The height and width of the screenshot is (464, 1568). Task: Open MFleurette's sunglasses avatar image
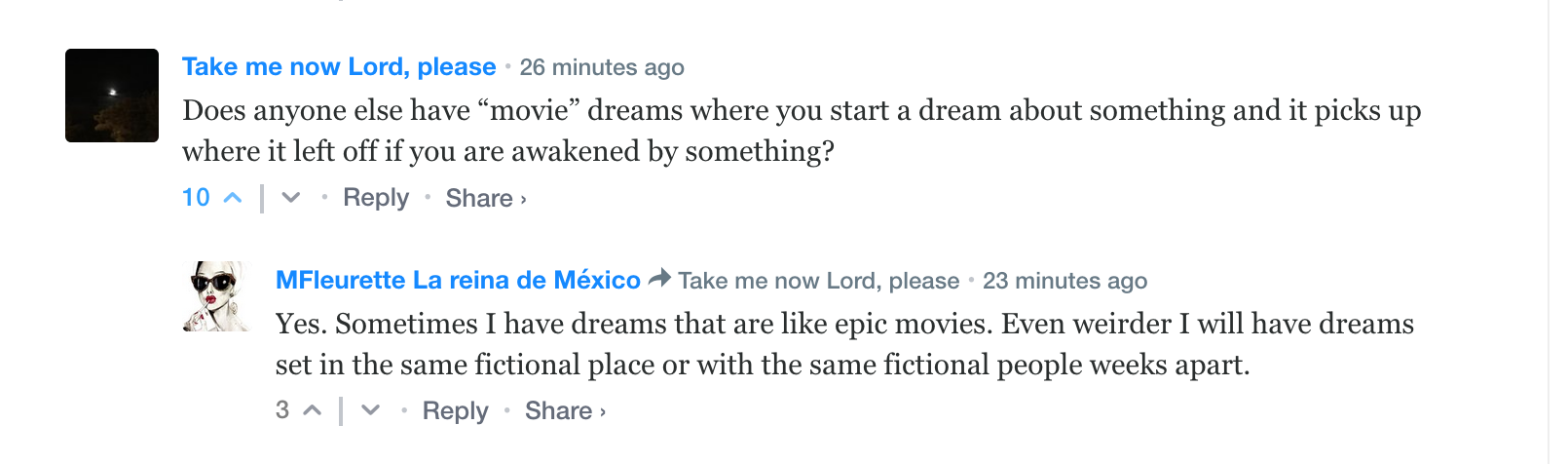click(217, 296)
